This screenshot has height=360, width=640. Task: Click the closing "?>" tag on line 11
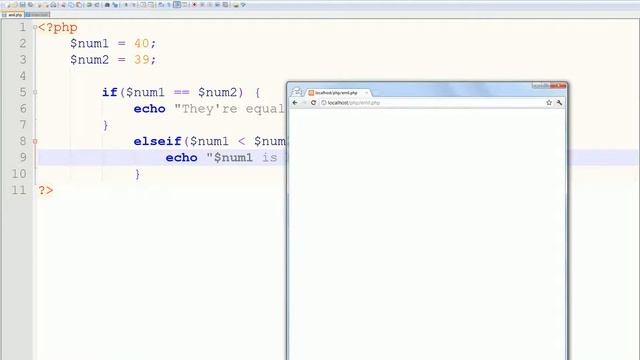tap(46, 190)
